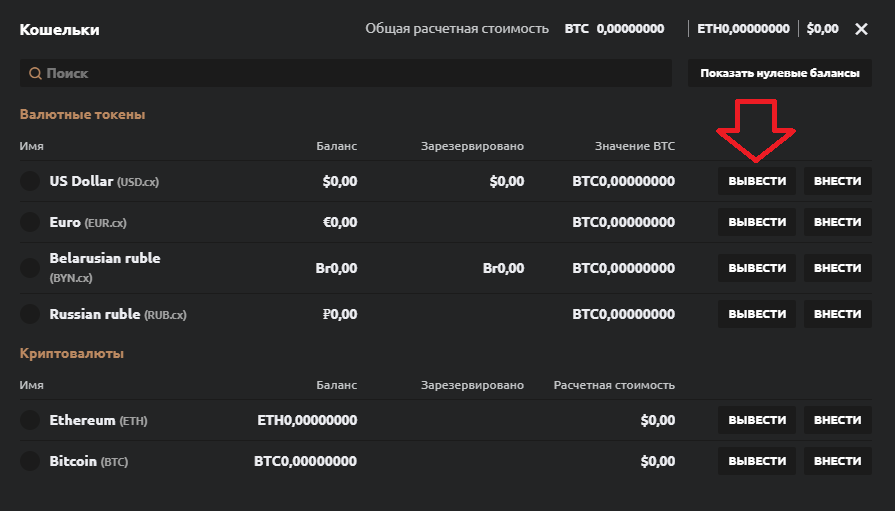895x511 pixels.
Task: Click the US Dollar coin icon
Action: (30, 182)
